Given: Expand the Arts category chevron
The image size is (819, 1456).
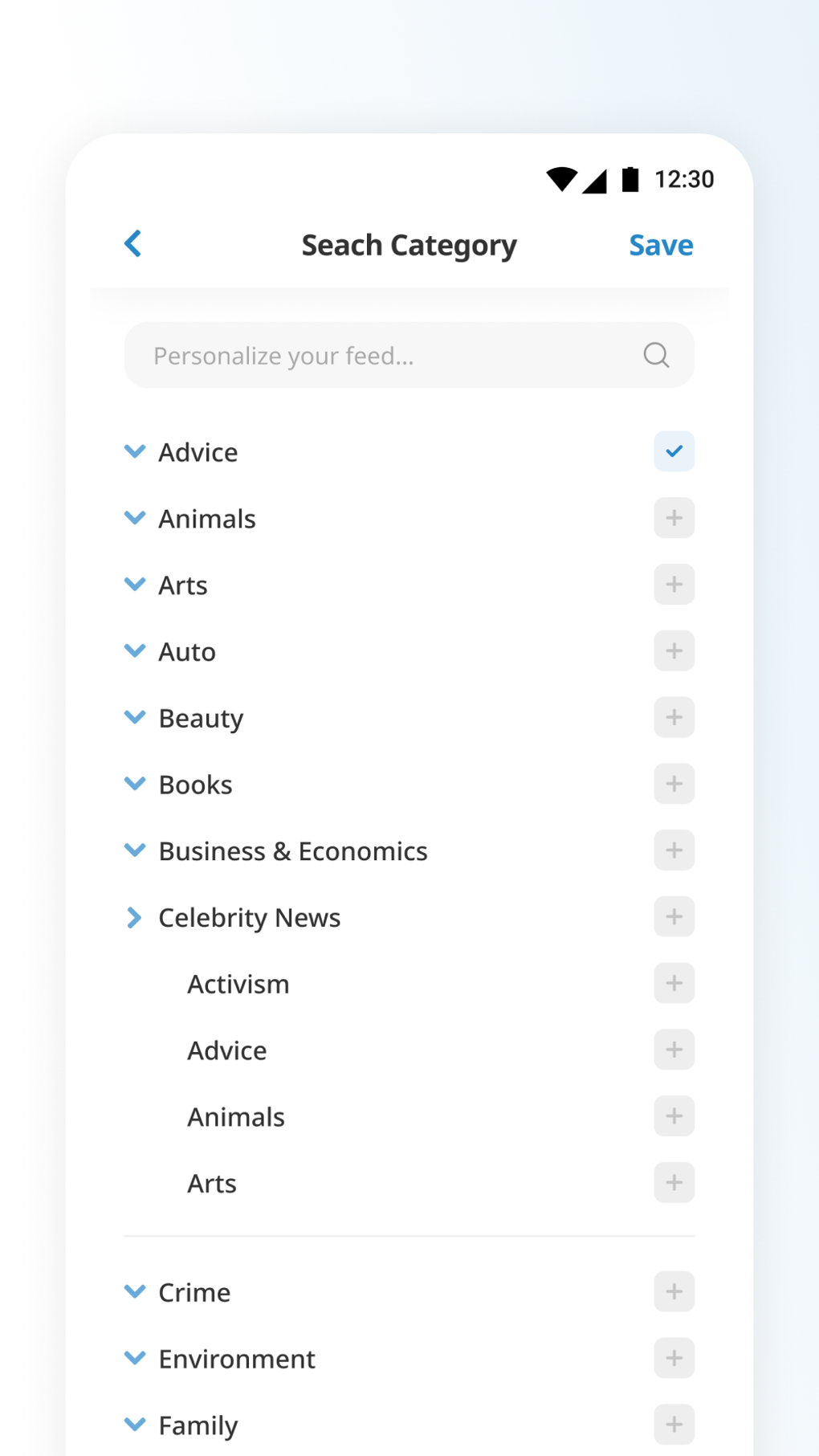Looking at the screenshot, I should pyautogui.click(x=135, y=585).
